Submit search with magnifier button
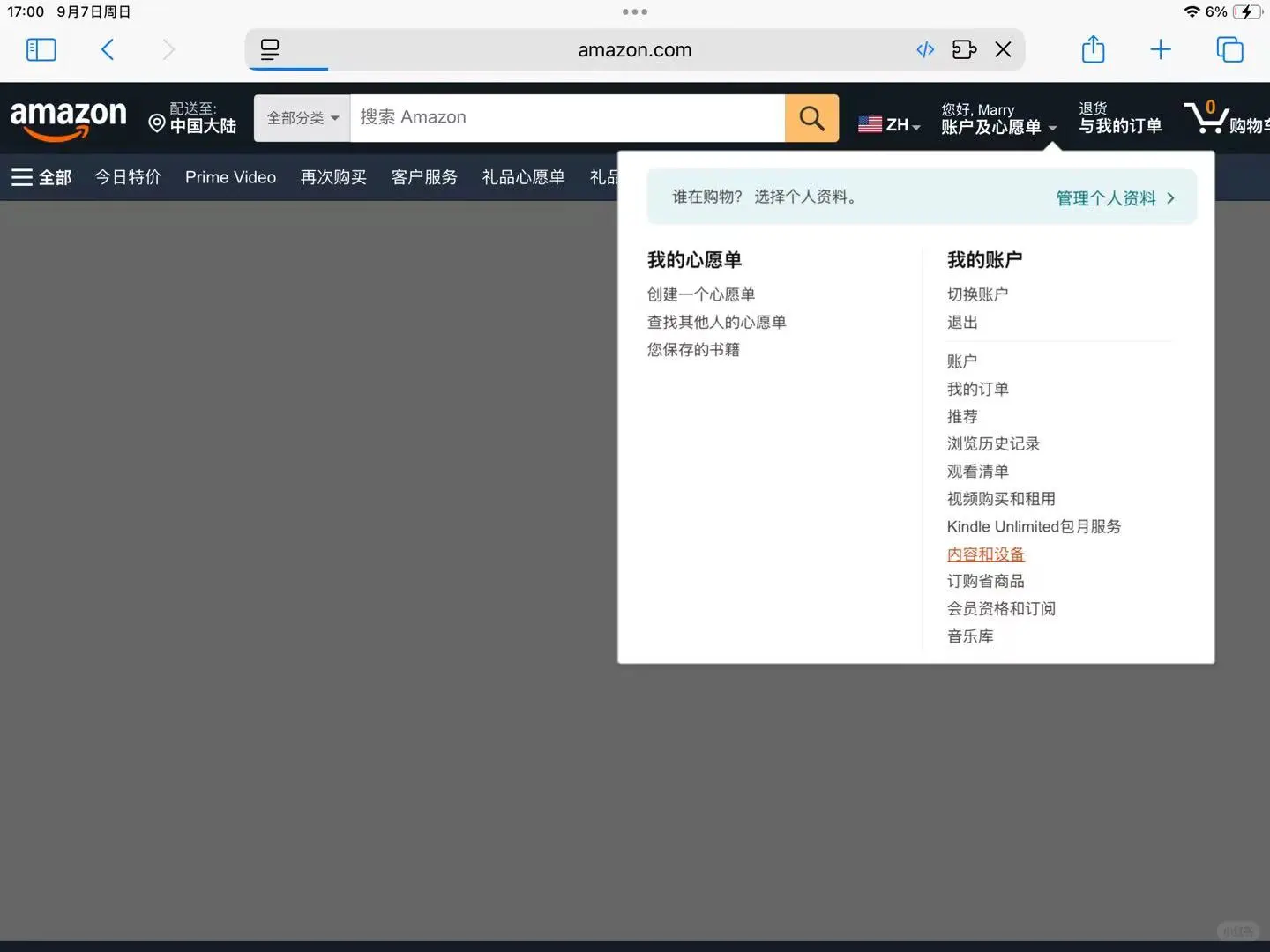Image resolution: width=1270 pixels, height=952 pixels. click(811, 118)
